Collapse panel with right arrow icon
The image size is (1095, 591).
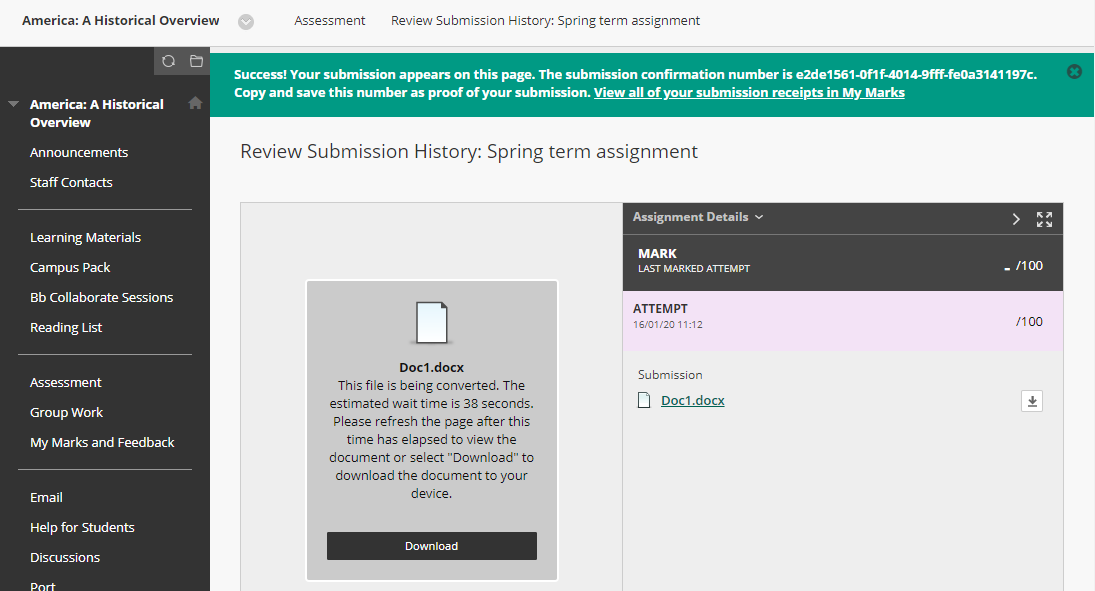(1016, 219)
